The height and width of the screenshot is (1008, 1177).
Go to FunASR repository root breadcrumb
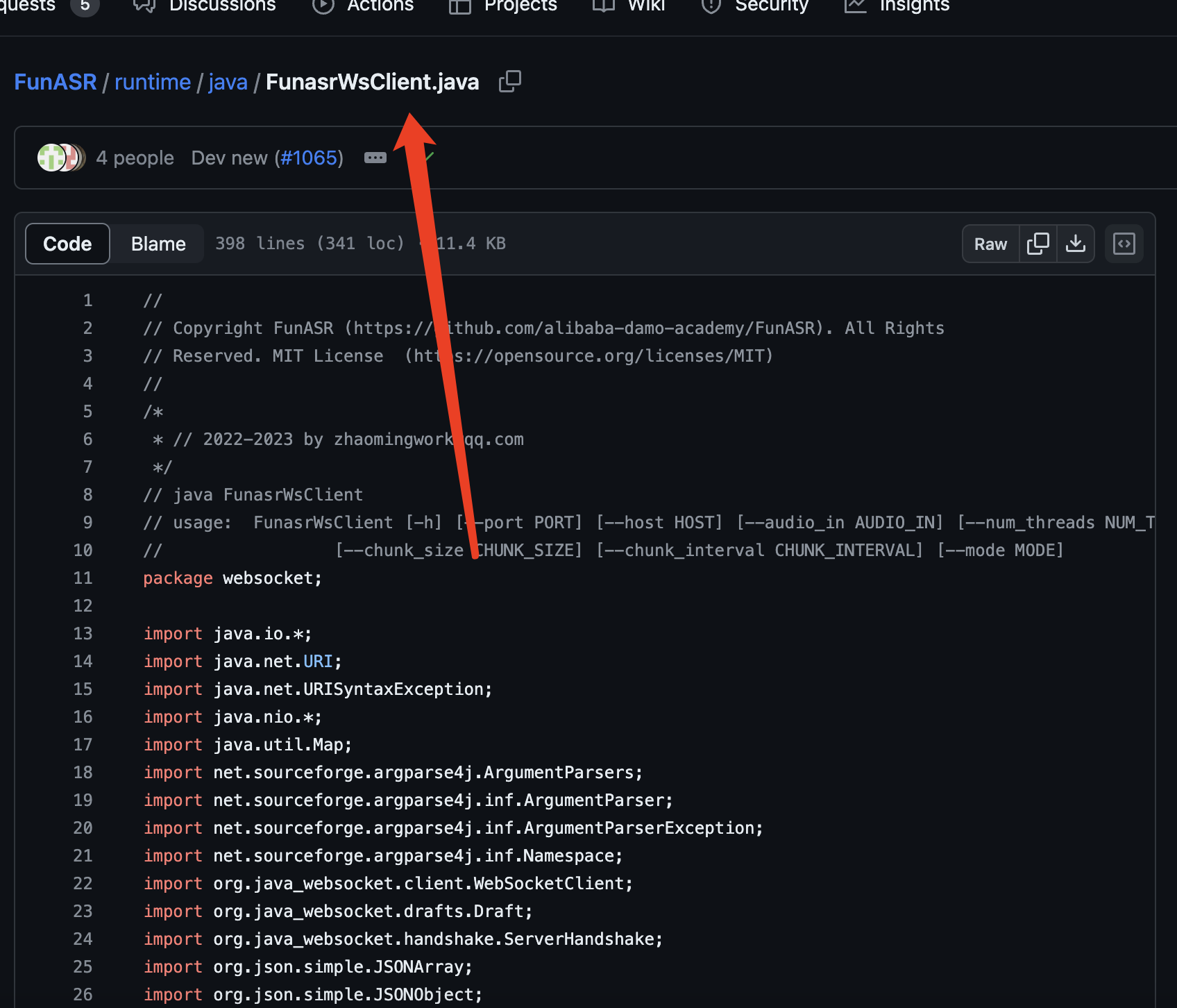tap(56, 82)
